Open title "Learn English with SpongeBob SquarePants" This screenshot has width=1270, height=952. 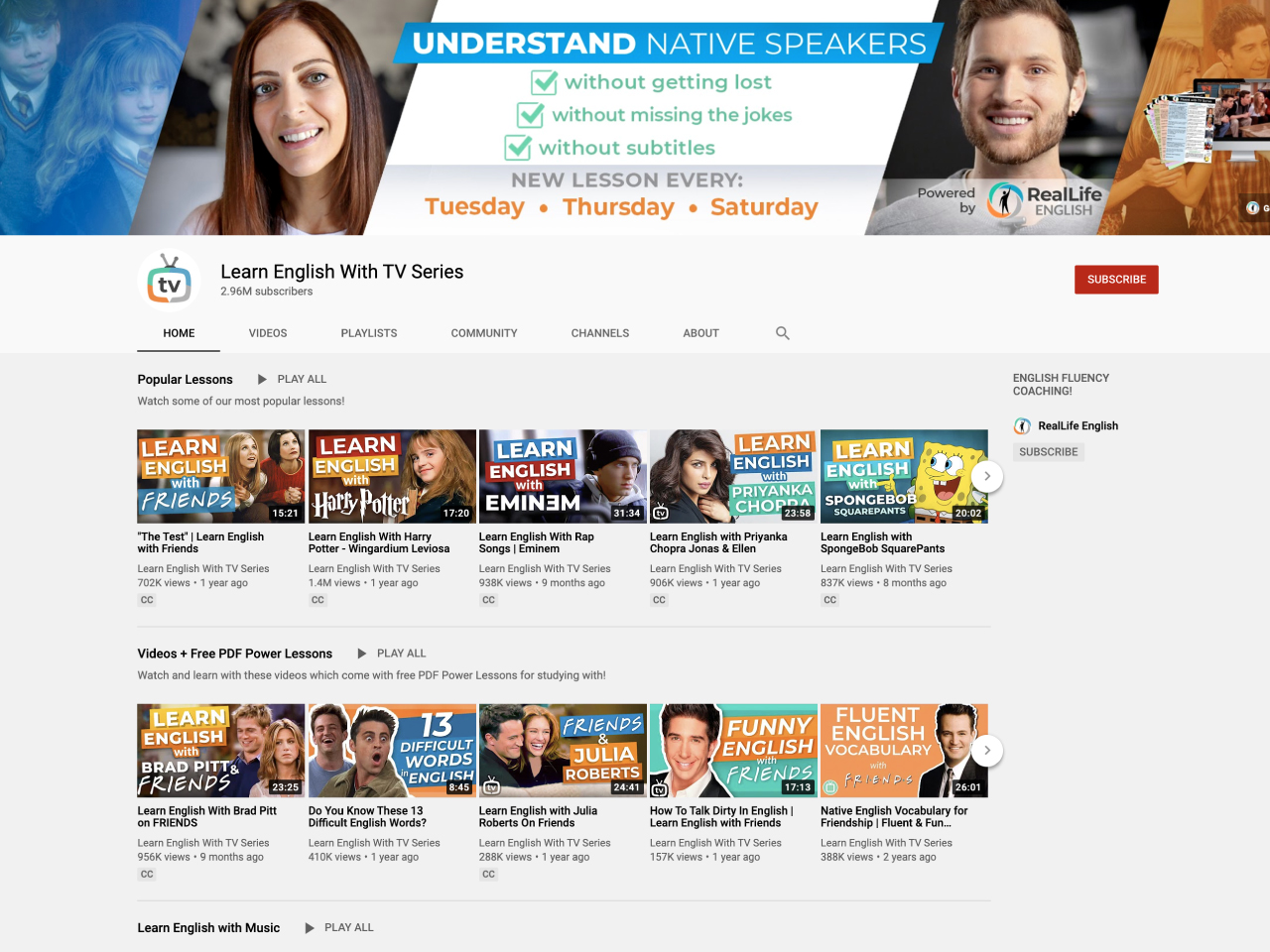point(883,542)
